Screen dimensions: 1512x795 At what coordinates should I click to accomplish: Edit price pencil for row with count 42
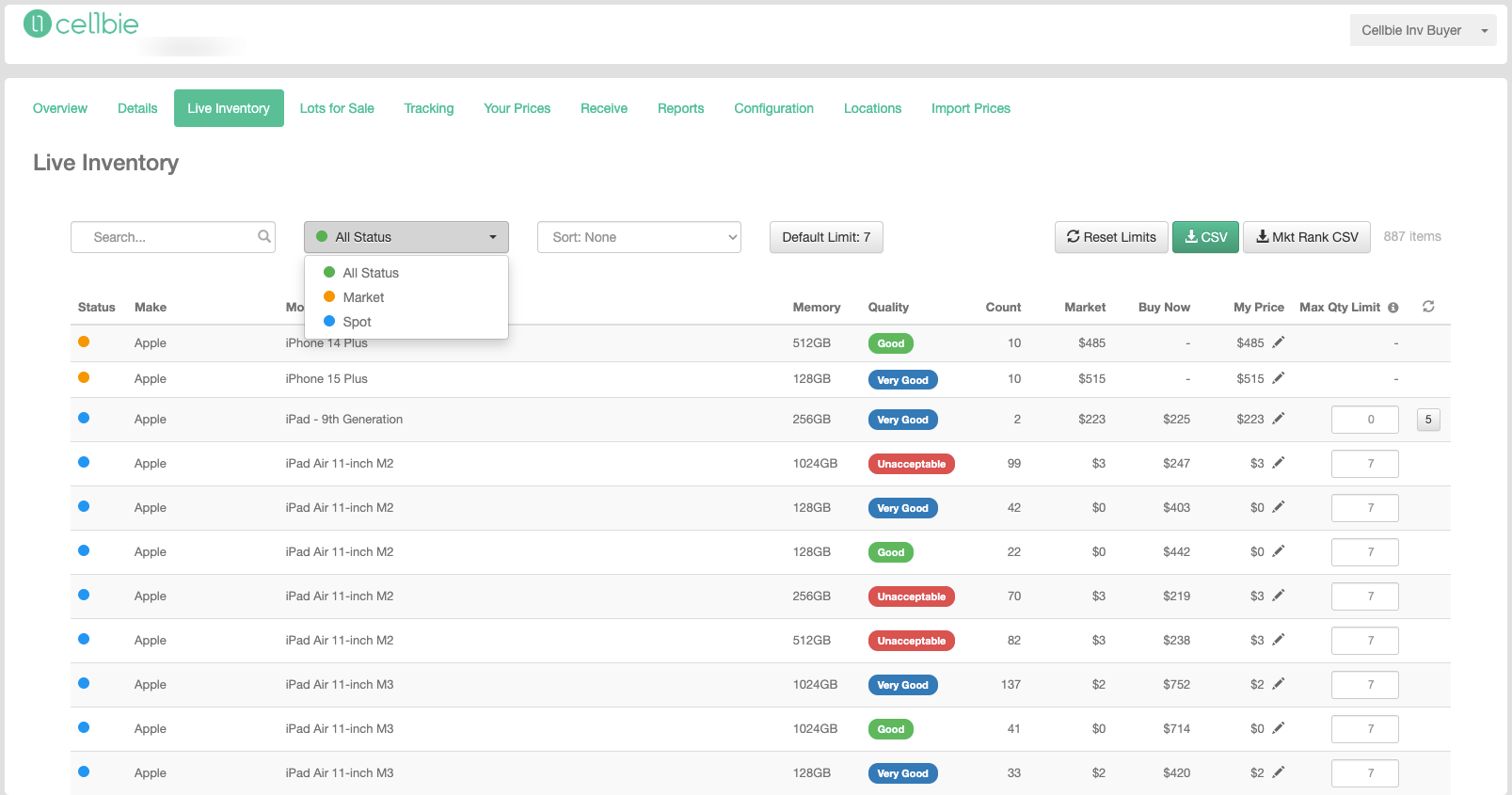click(x=1278, y=507)
